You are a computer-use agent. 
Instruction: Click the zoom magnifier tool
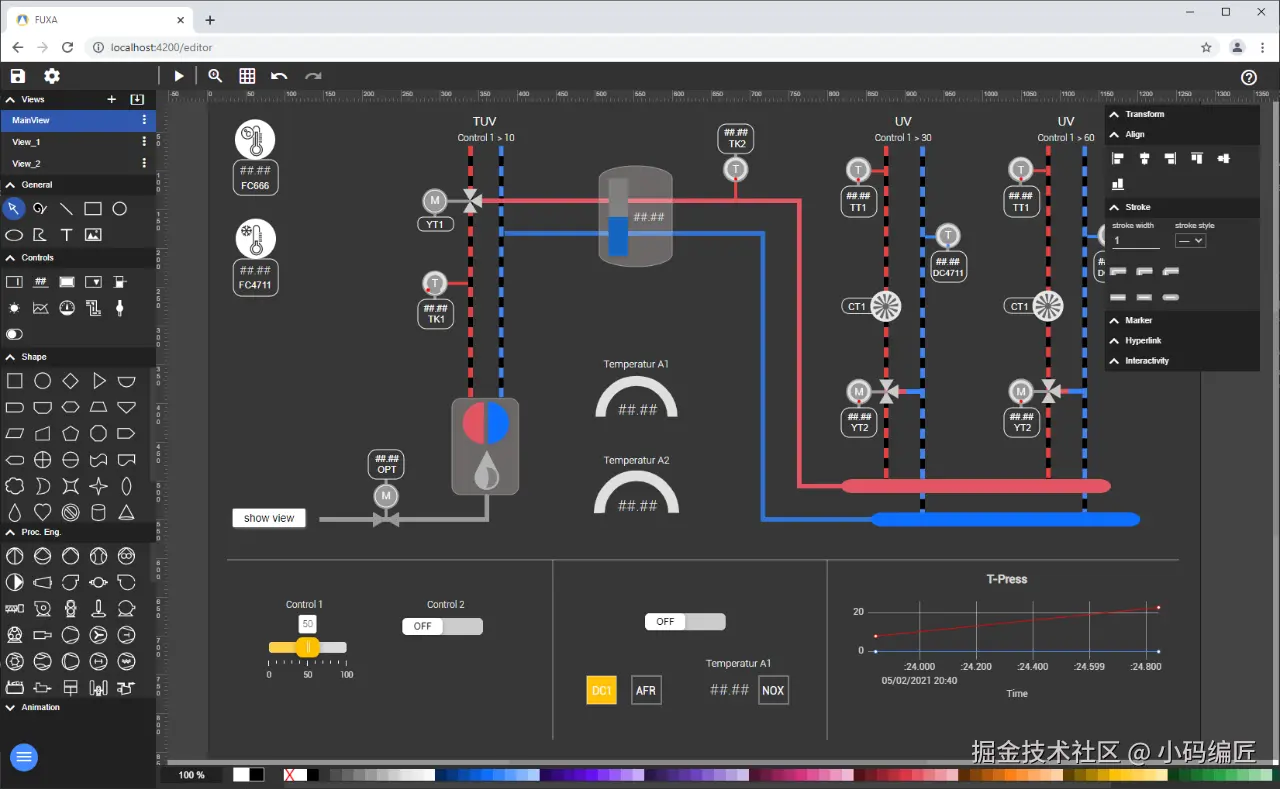click(215, 76)
